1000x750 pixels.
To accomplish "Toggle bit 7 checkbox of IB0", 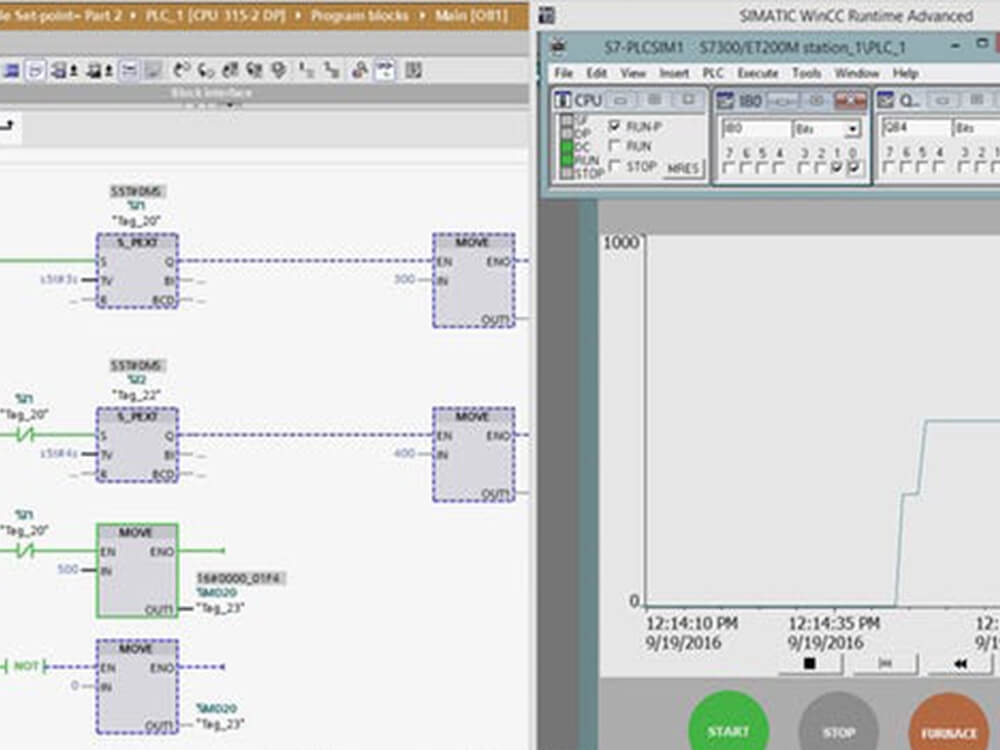I will tap(729, 168).
